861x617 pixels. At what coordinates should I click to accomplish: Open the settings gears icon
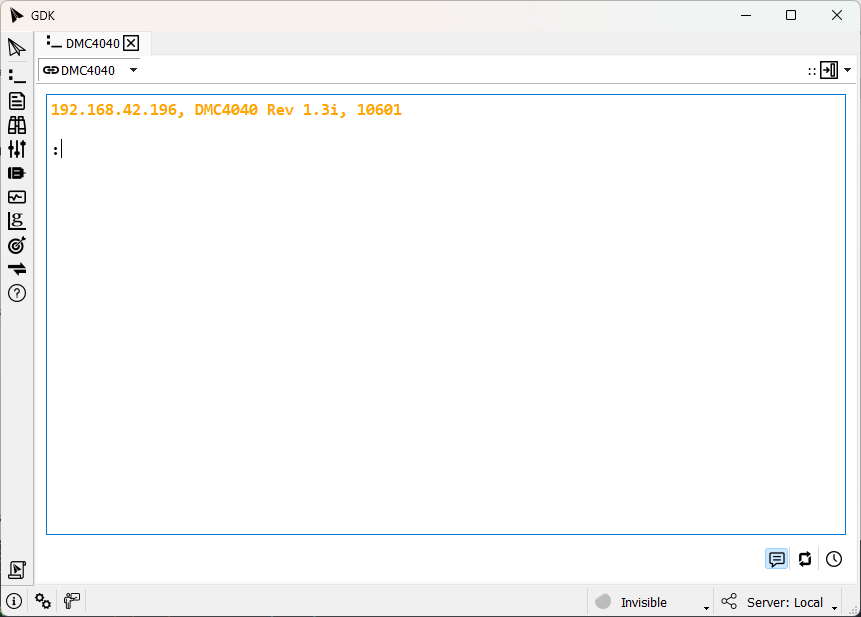pos(43,601)
